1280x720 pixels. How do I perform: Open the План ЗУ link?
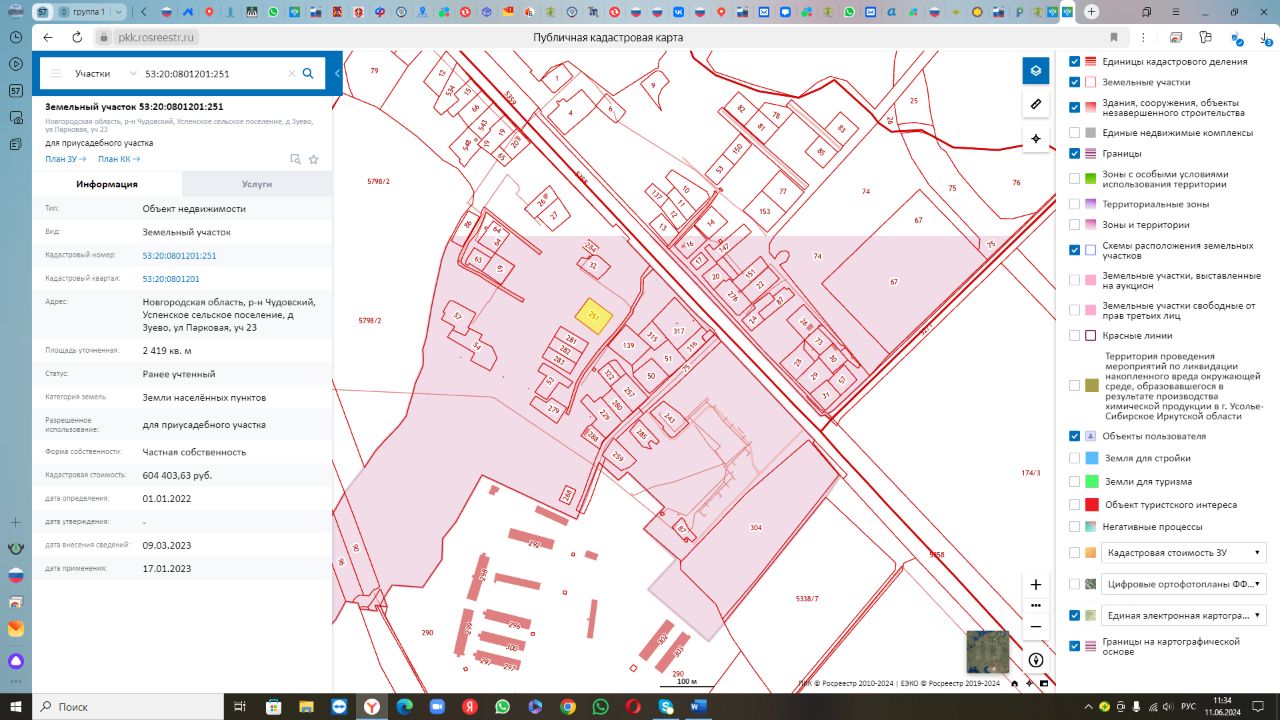[x=65, y=159]
